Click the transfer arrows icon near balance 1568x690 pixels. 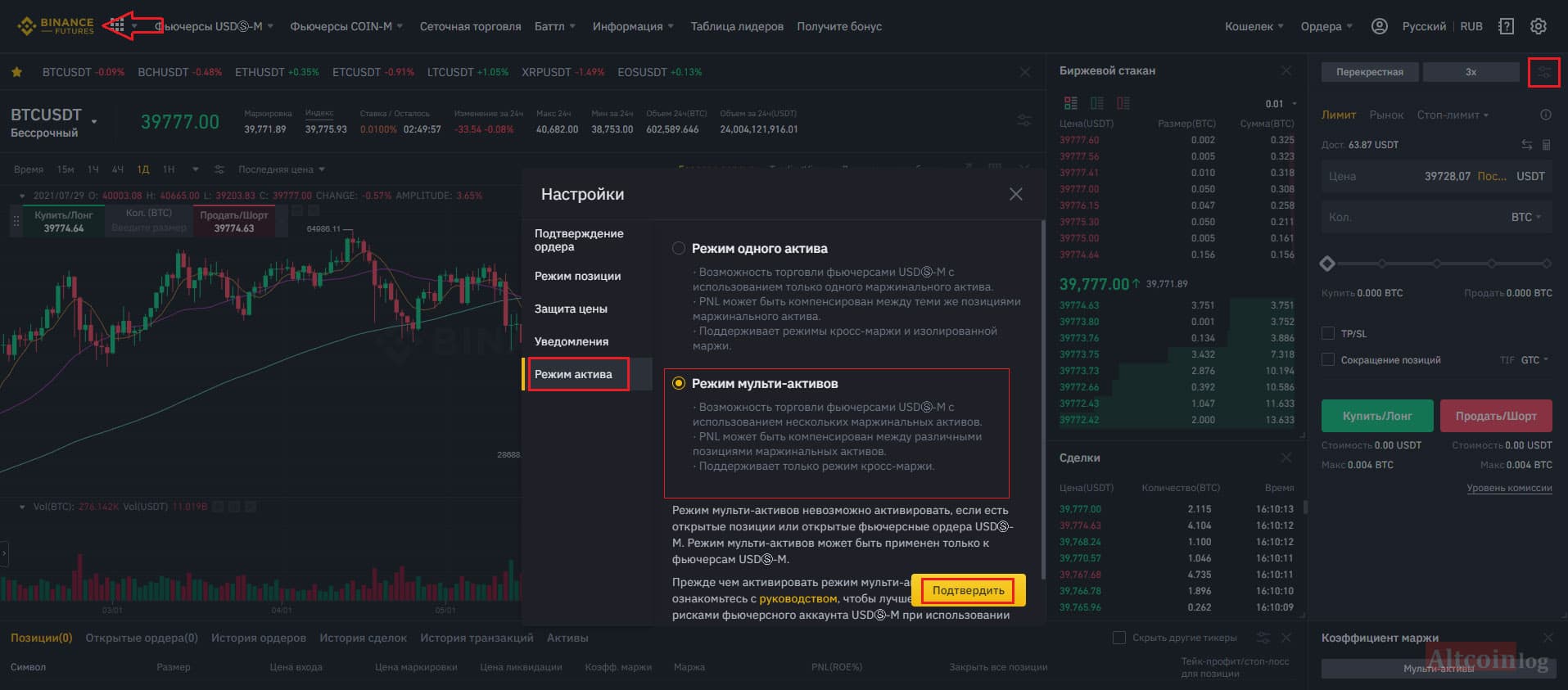click(1526, 145)
